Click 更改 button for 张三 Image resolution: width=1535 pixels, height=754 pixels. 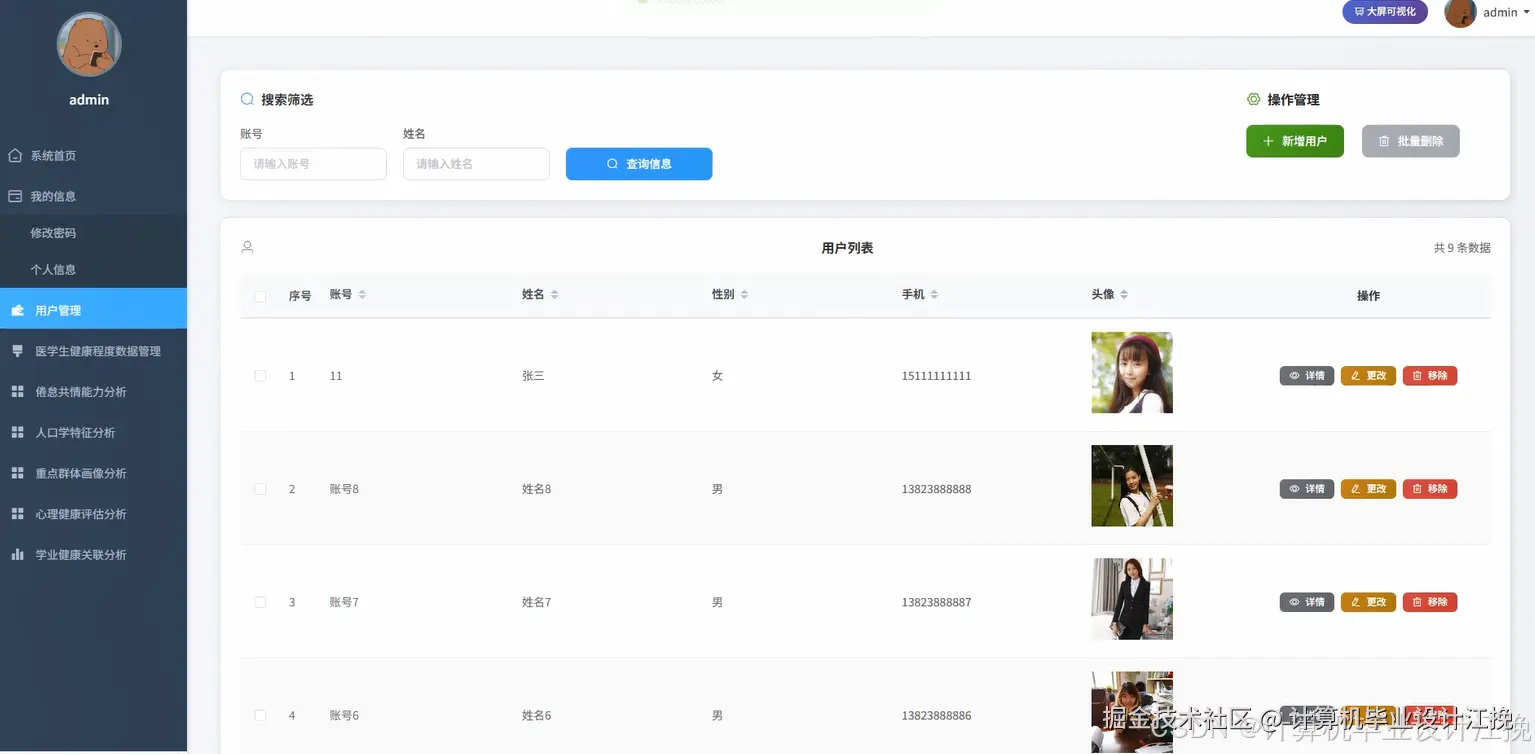click(1368, 376)
